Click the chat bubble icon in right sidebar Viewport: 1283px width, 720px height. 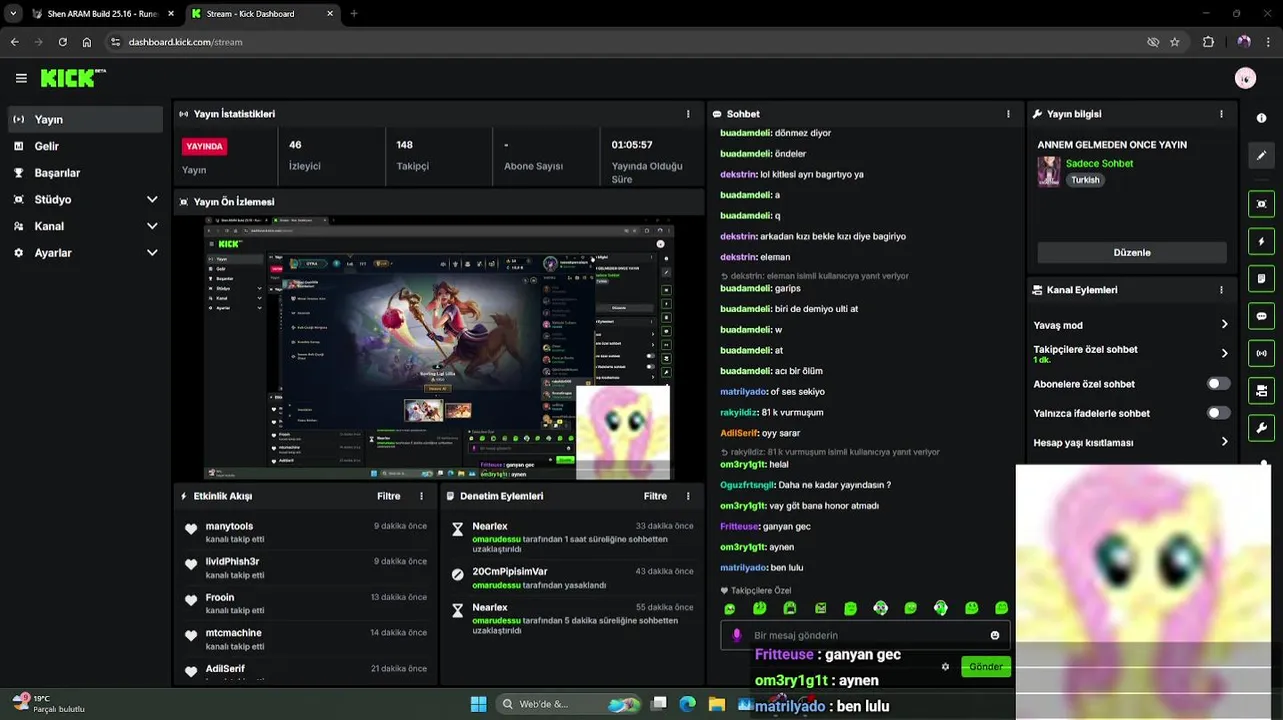pyautogui.click(x=1261, y=316)
